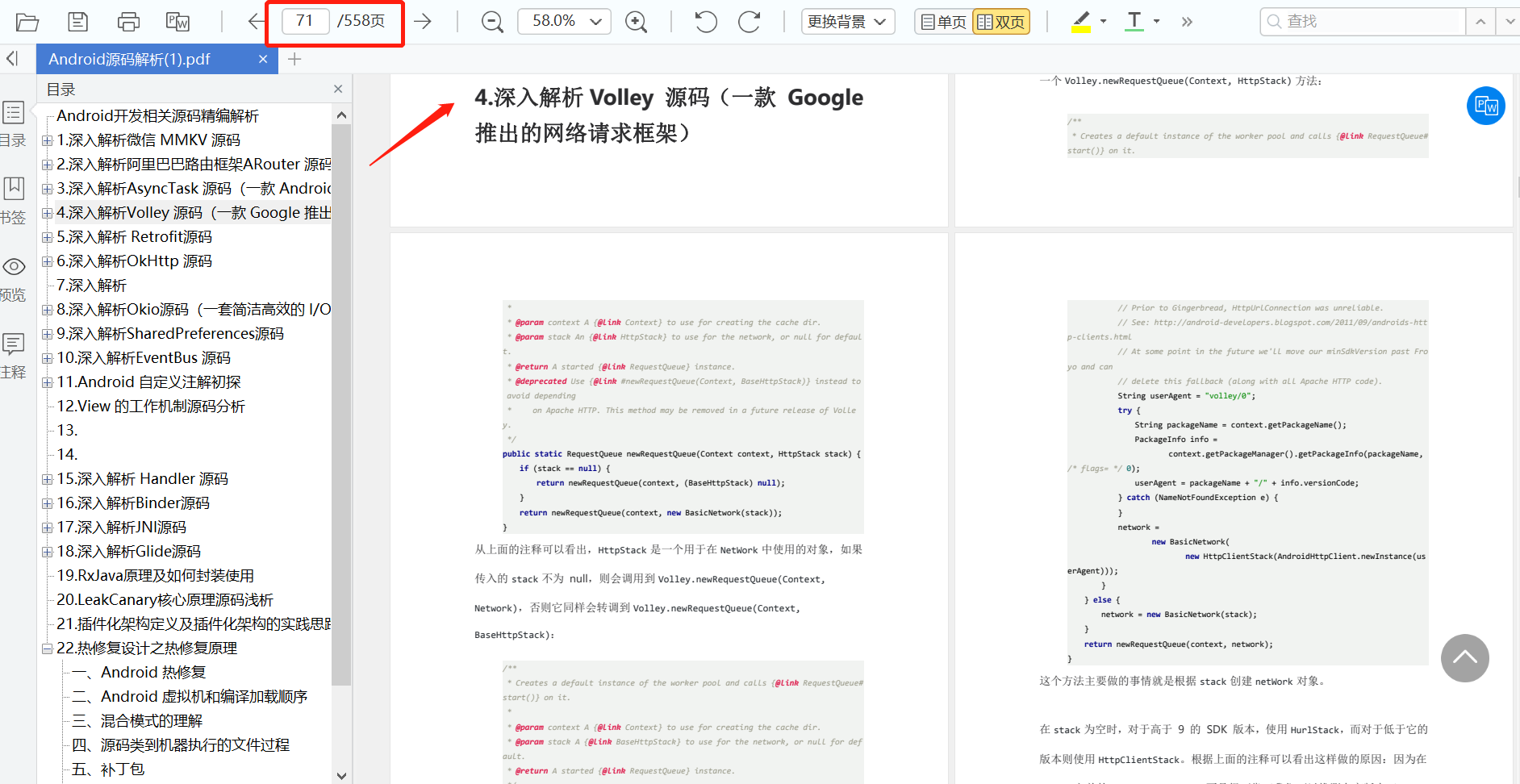The height and width of the screenshot is (784, 1520).
Task: Open the zoom percentage dropdown
Action: 595,21
